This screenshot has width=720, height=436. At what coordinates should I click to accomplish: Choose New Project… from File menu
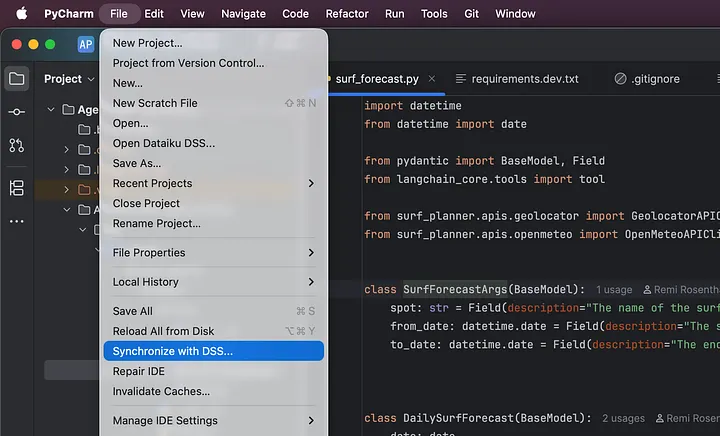coord(214,43)
